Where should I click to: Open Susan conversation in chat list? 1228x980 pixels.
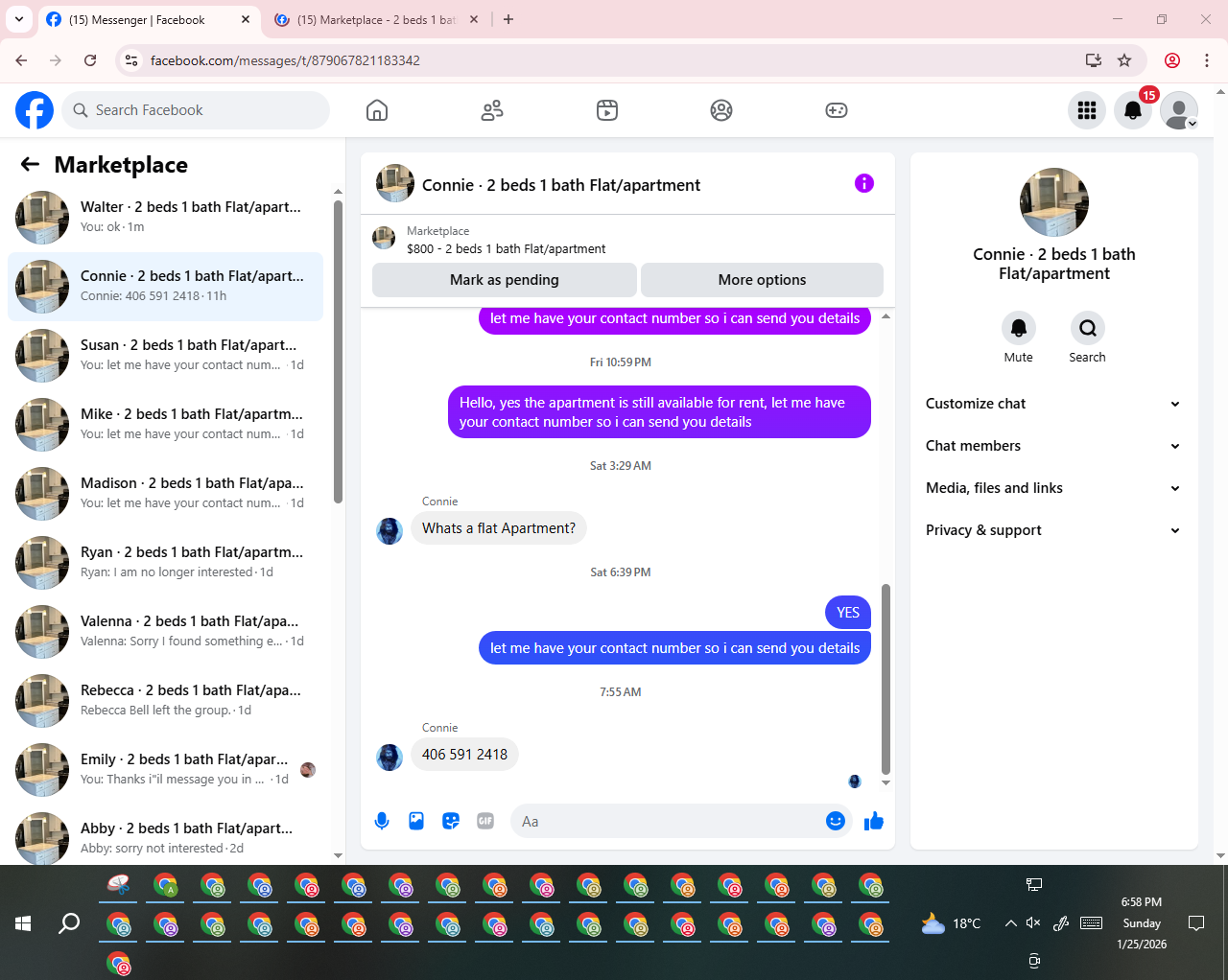(165, 356)
